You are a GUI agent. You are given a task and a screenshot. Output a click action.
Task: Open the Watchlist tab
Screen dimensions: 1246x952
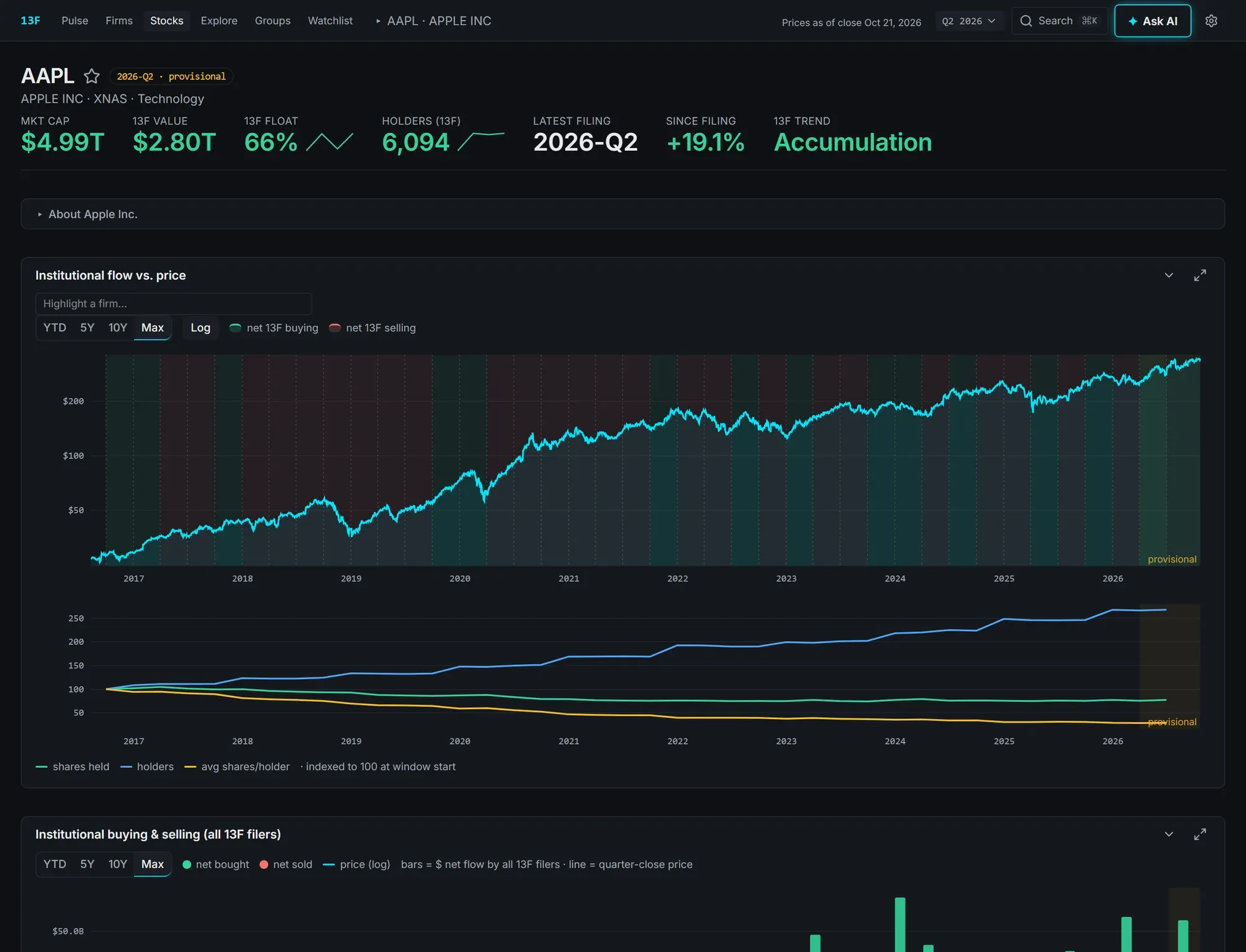(x=330, y=21)
